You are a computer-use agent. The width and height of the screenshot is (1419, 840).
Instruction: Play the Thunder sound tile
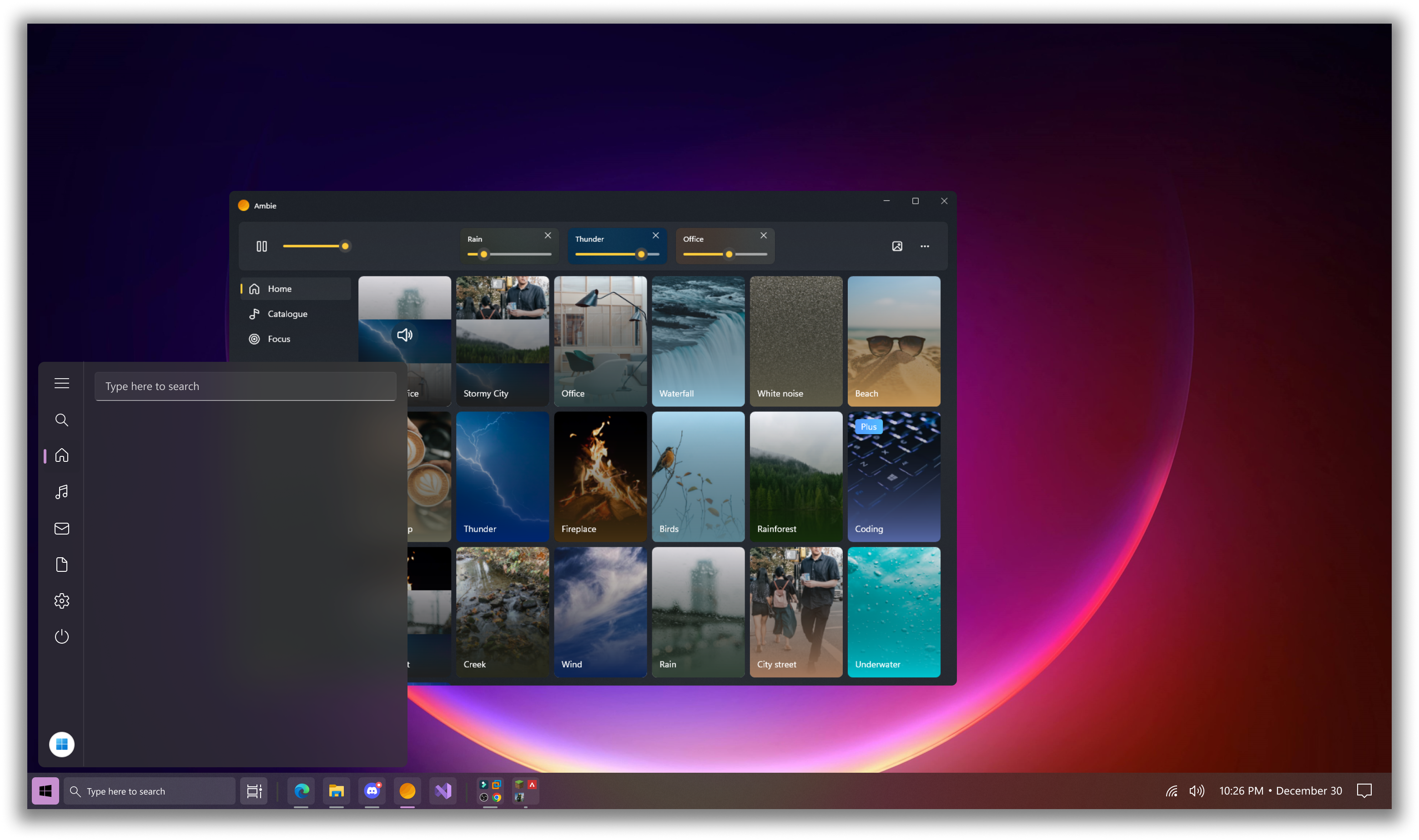pyautogui.click(x=502, y=477)
